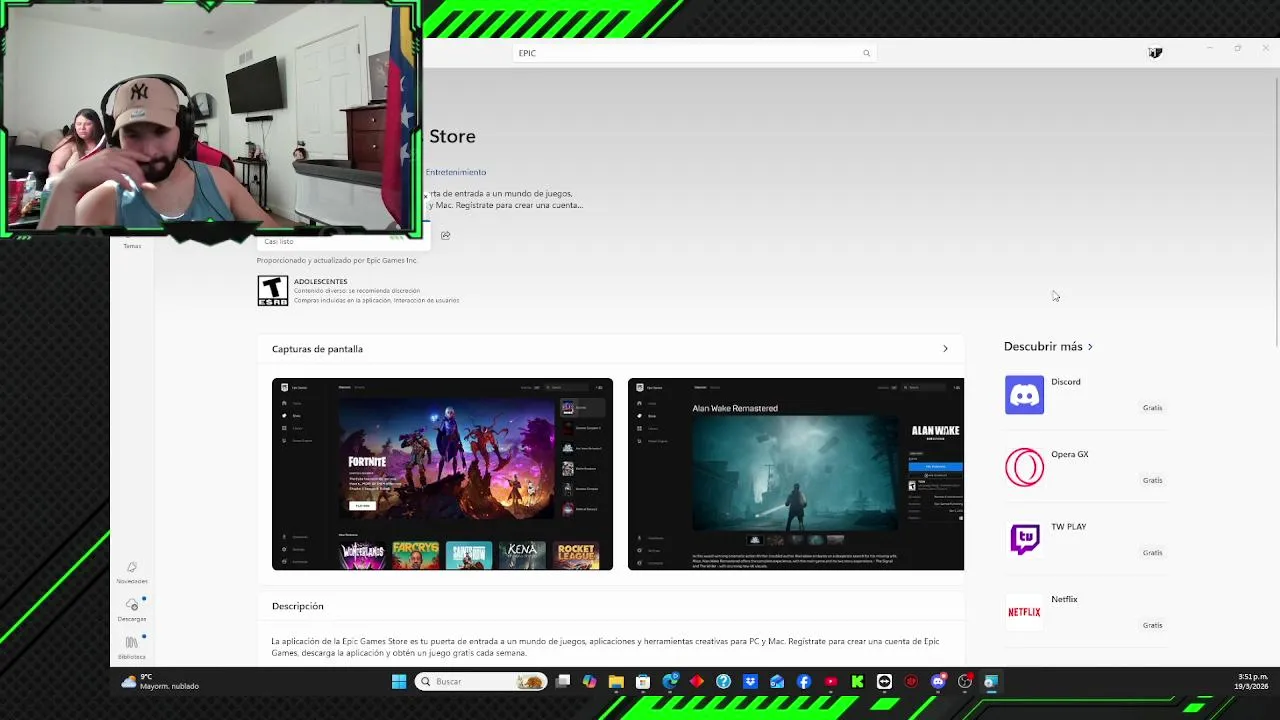Click the taskbar Buscar search box

(481, 682)
